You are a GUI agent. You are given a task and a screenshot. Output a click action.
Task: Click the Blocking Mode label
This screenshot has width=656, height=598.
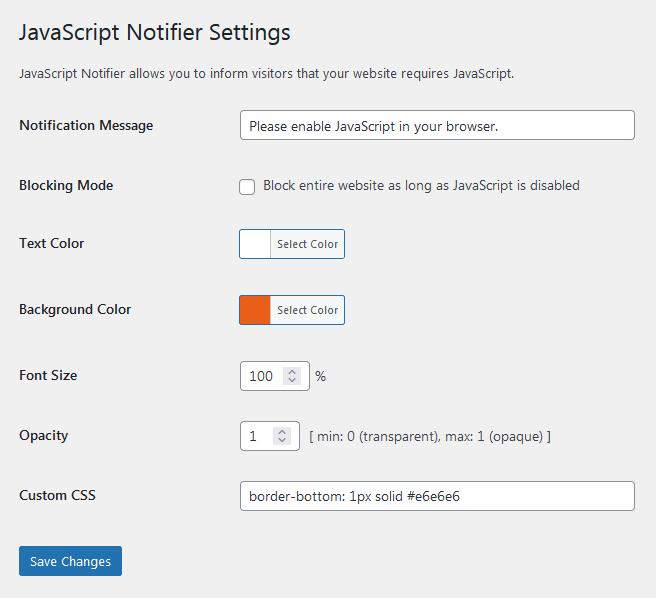point(66,186)
